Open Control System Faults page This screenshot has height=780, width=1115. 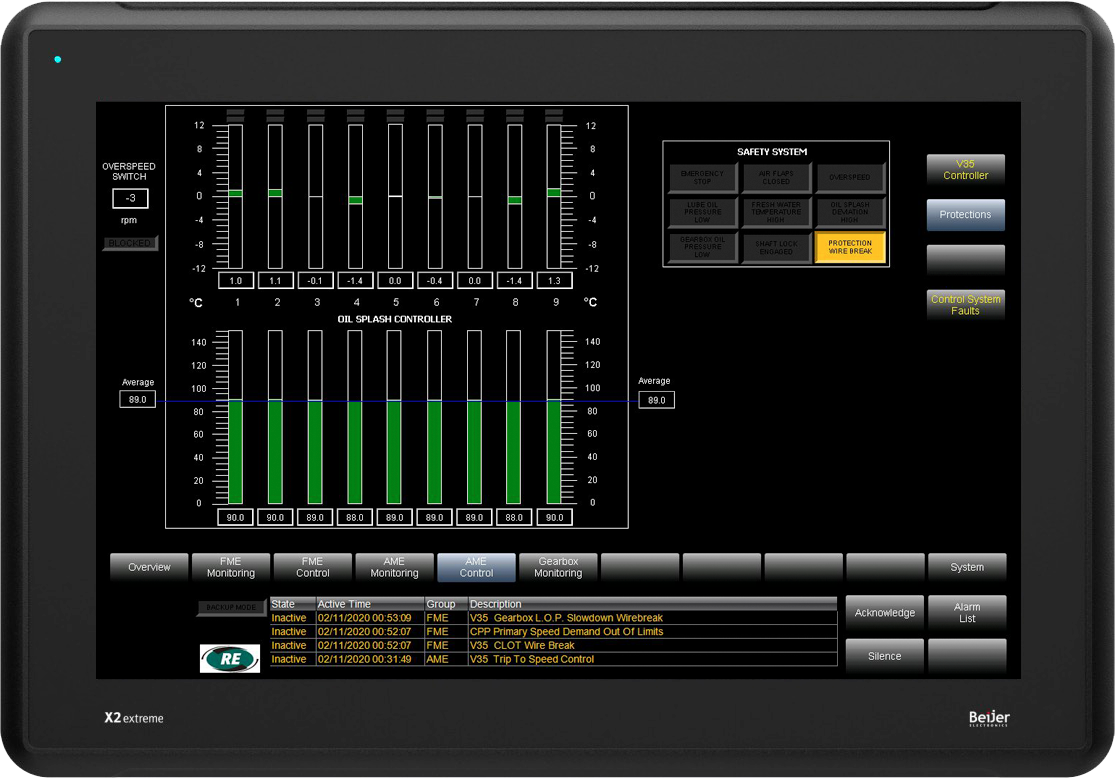[965, 305]
